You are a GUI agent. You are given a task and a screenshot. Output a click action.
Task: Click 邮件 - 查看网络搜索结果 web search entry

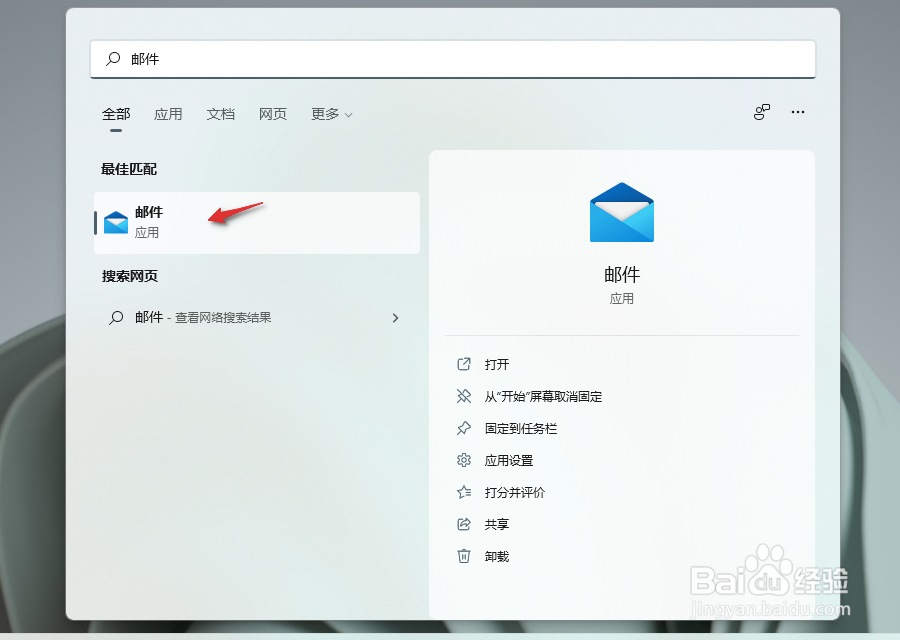(257, 317)
